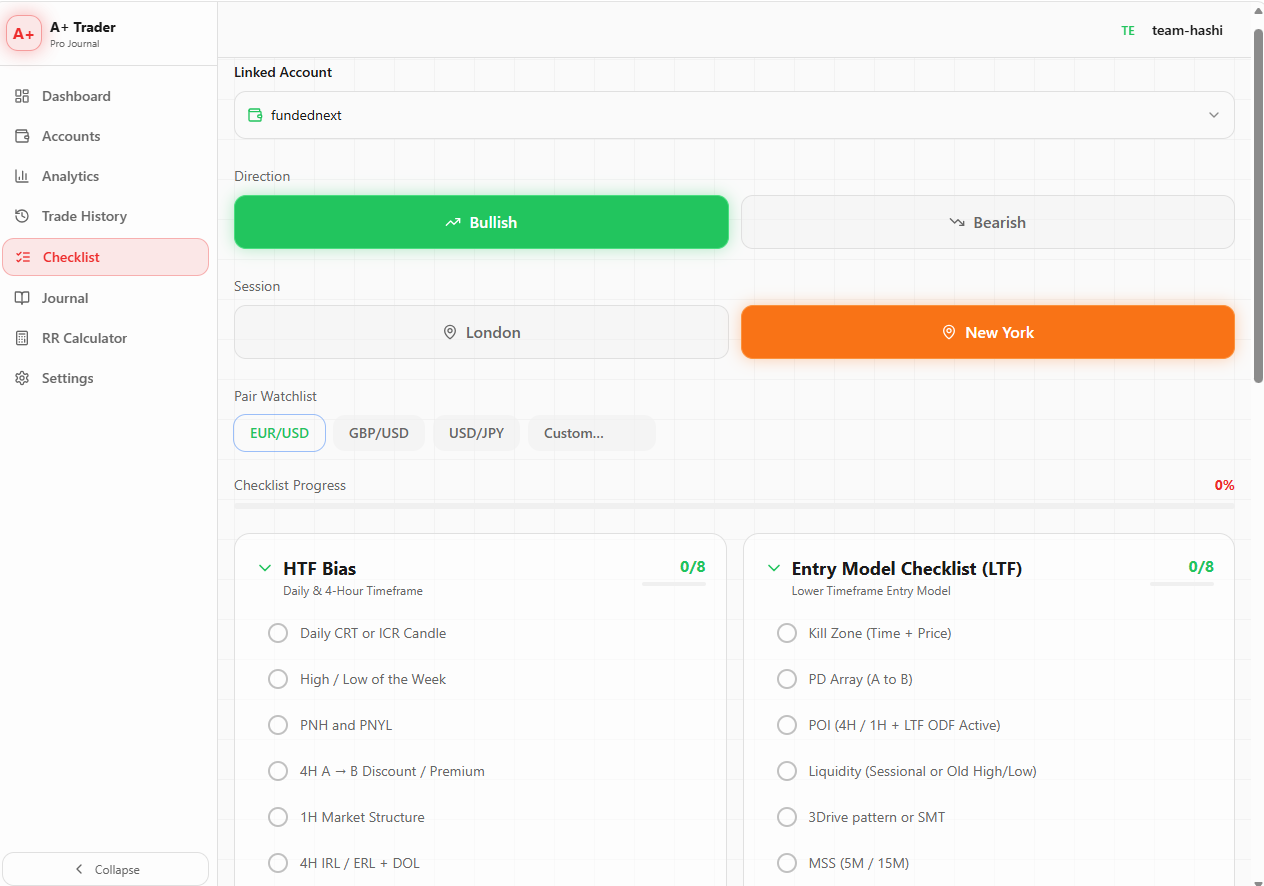Check PD Array (A to B)
This screenshot has height=886, width=1264.
(x=787, y=679)
